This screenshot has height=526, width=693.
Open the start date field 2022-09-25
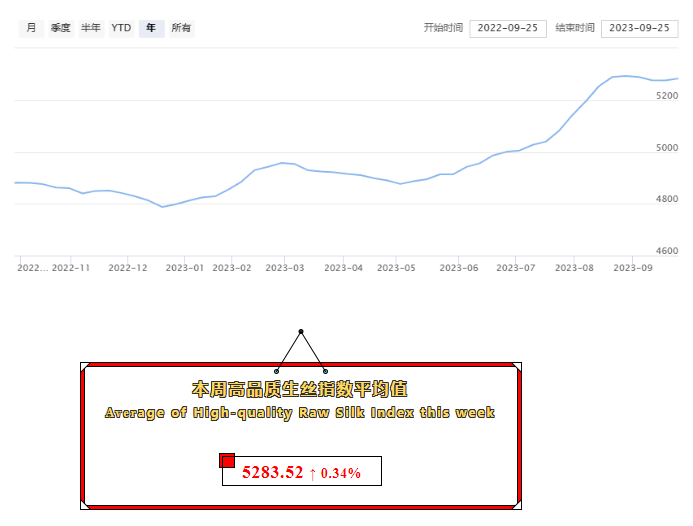[507, 28]
